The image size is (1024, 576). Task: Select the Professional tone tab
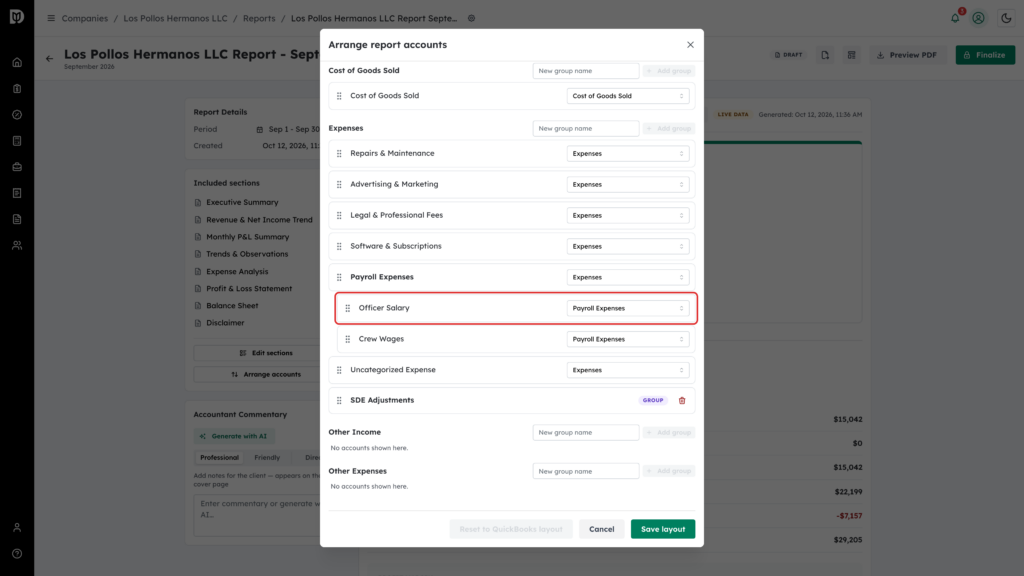click(219, 458)
